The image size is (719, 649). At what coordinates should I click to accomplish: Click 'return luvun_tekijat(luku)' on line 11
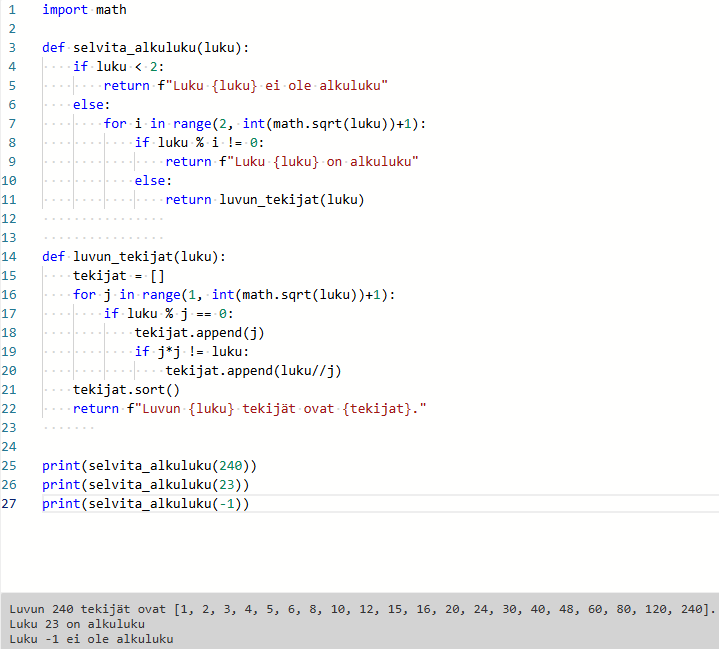click(264, 200)
